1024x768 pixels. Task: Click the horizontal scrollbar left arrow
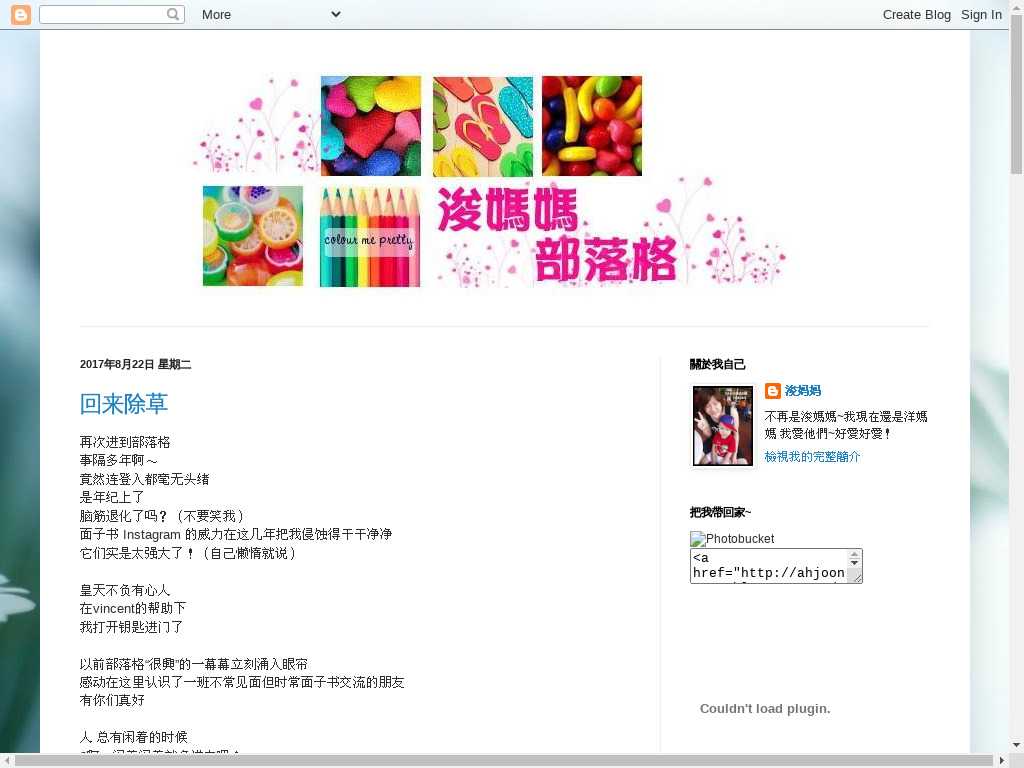pyautogui.click(x=7, y=760)
